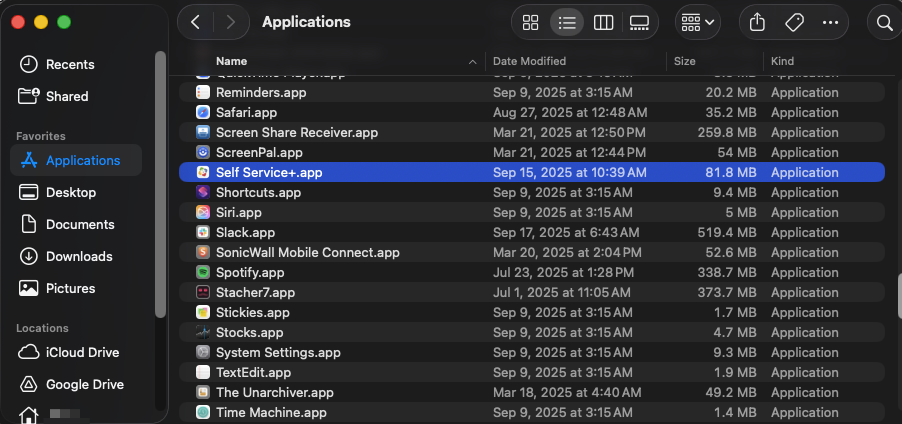This screenshot has height=424, width=902.
Task: Select the Safari.app file name
Action: pyautogui.click(x=246, y=112)
